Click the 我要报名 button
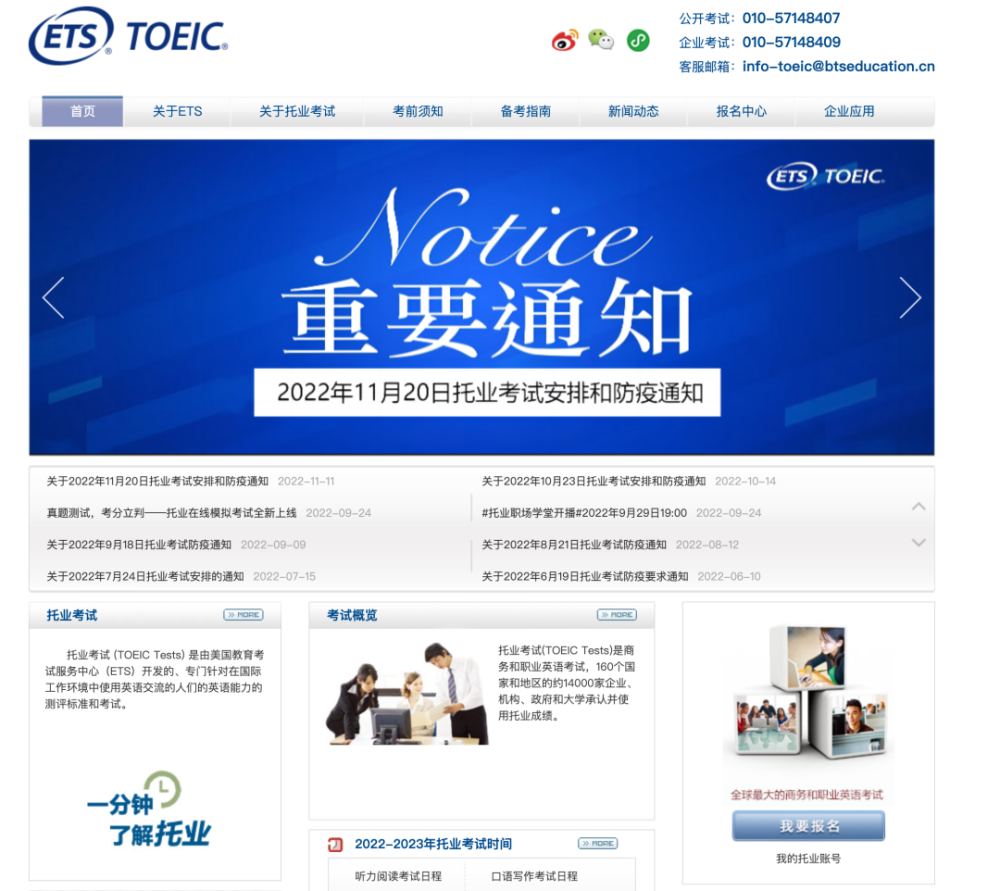Screen dimensions: 1000x891 coord(809,826)
